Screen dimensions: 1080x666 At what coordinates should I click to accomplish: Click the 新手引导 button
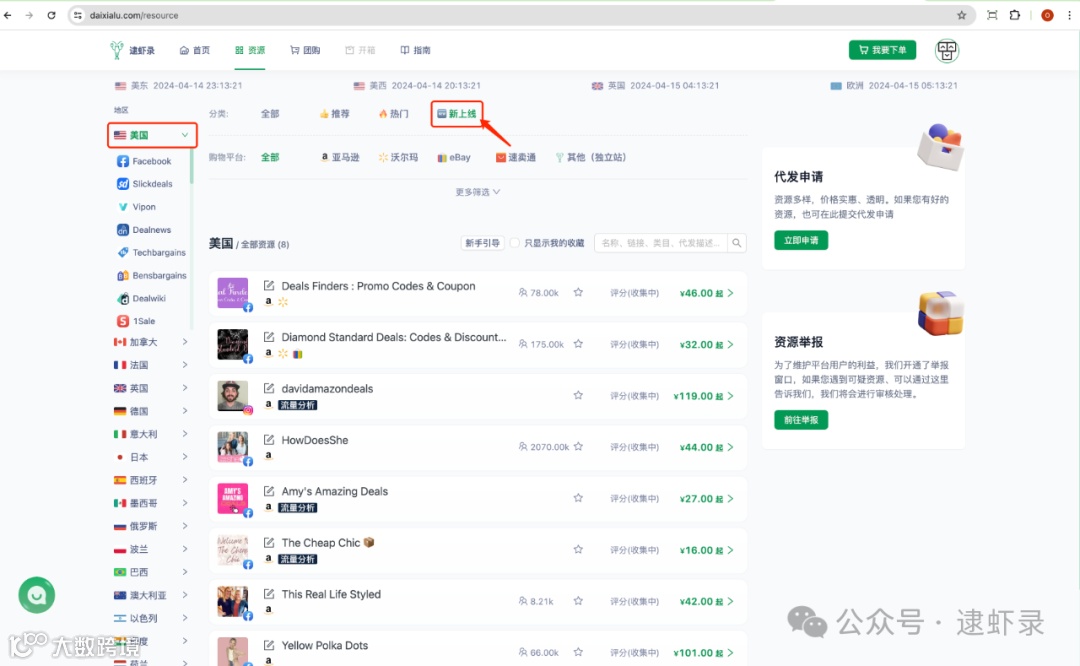pos(482,243)
